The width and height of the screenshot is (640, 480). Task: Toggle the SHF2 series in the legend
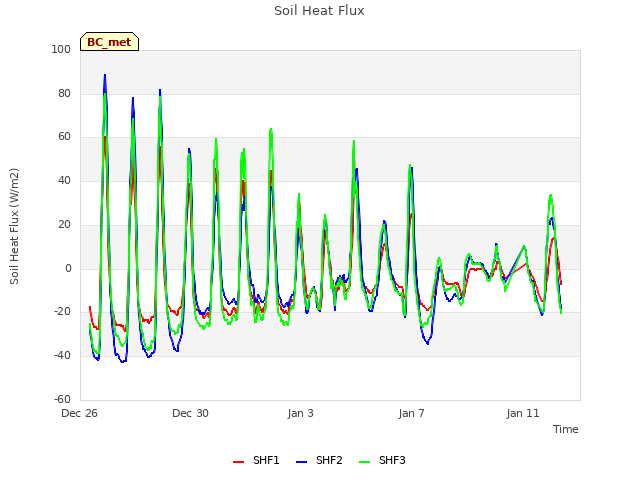(x=319, y=460)
